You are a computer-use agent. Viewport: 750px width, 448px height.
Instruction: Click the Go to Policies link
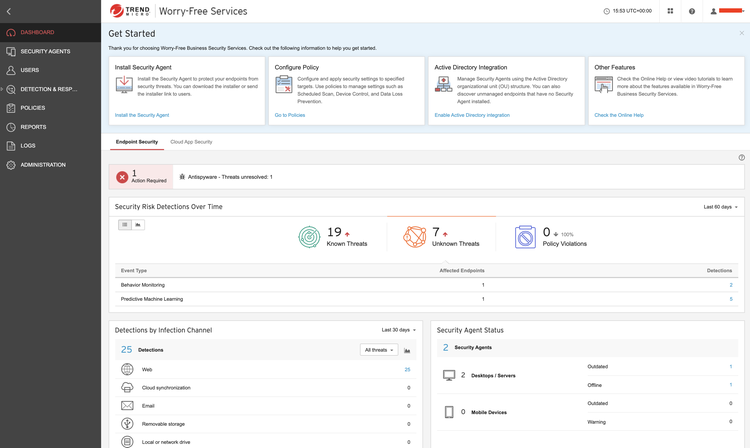point(290,115)
